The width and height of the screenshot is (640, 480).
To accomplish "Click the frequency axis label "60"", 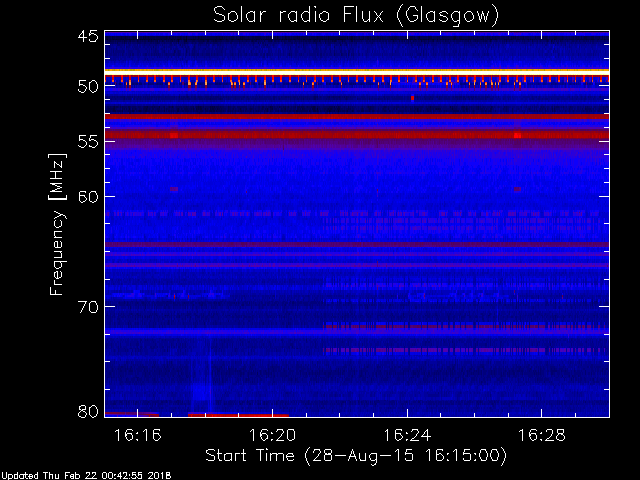I will click(x=88, y=196).
